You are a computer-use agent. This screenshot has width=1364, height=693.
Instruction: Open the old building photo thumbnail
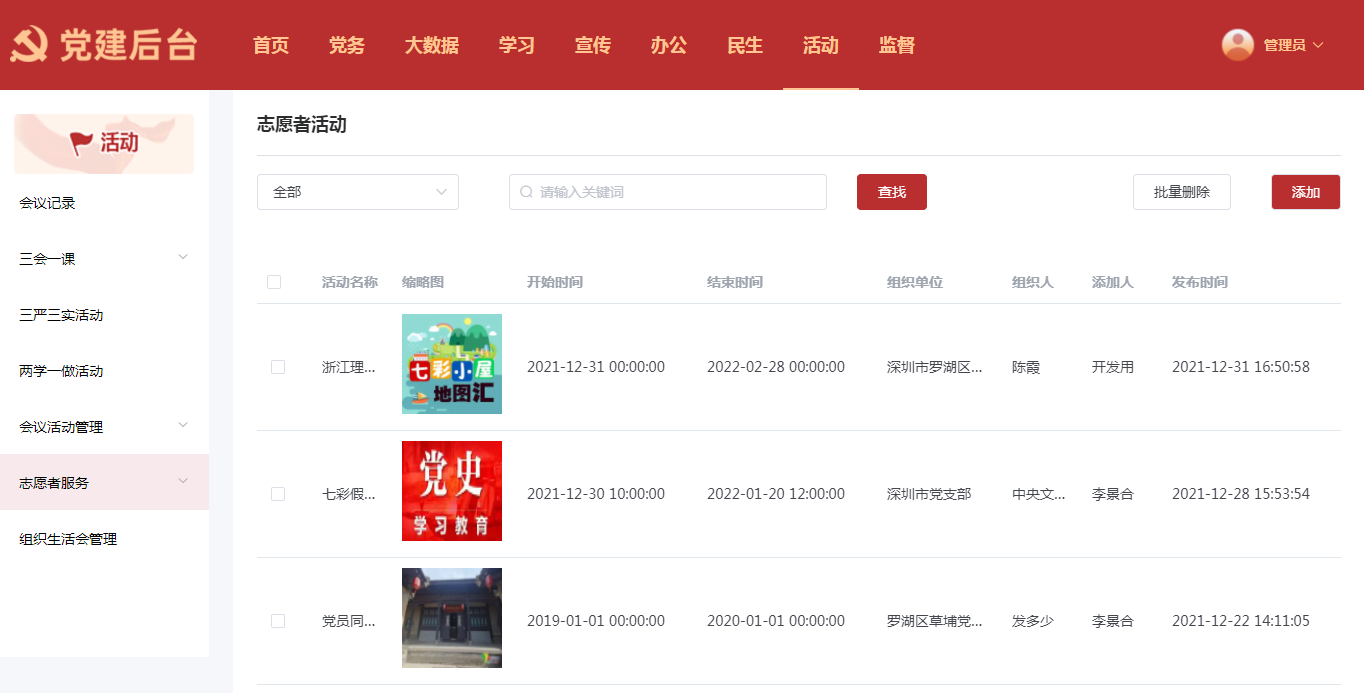(x=451, y=618)
